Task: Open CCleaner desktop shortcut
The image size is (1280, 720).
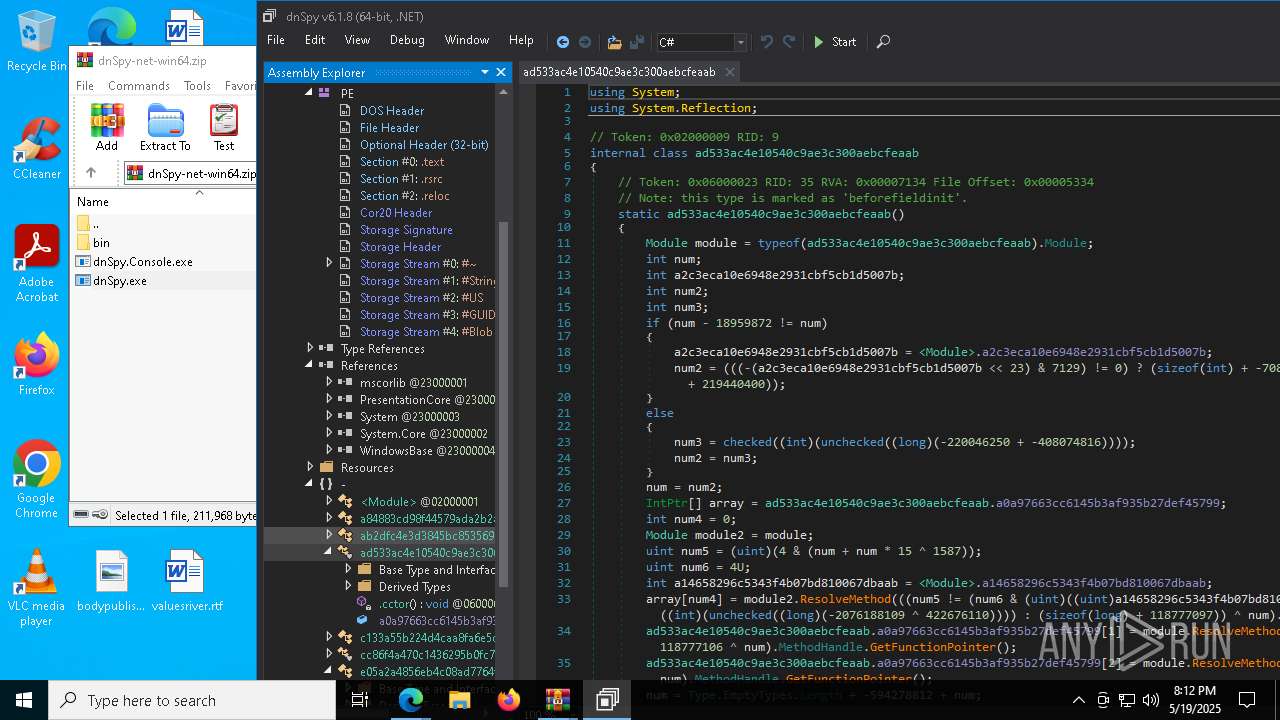Action: 37,150
